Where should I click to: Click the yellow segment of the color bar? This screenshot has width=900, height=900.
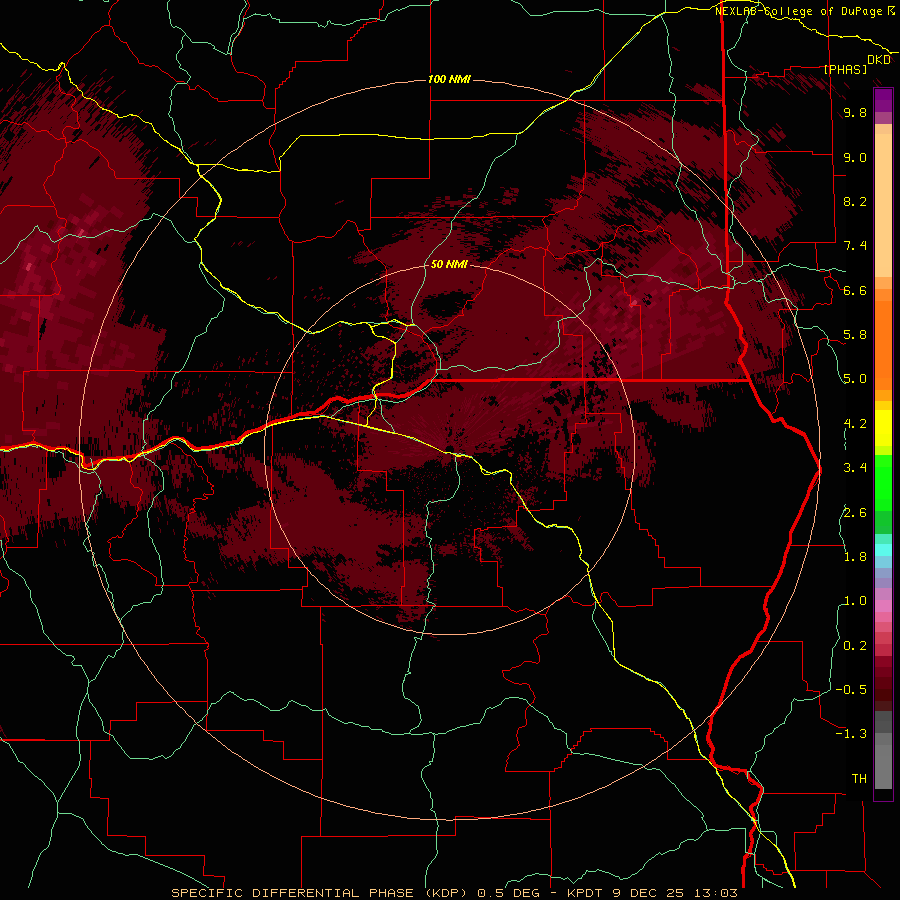tap(883, 428)
